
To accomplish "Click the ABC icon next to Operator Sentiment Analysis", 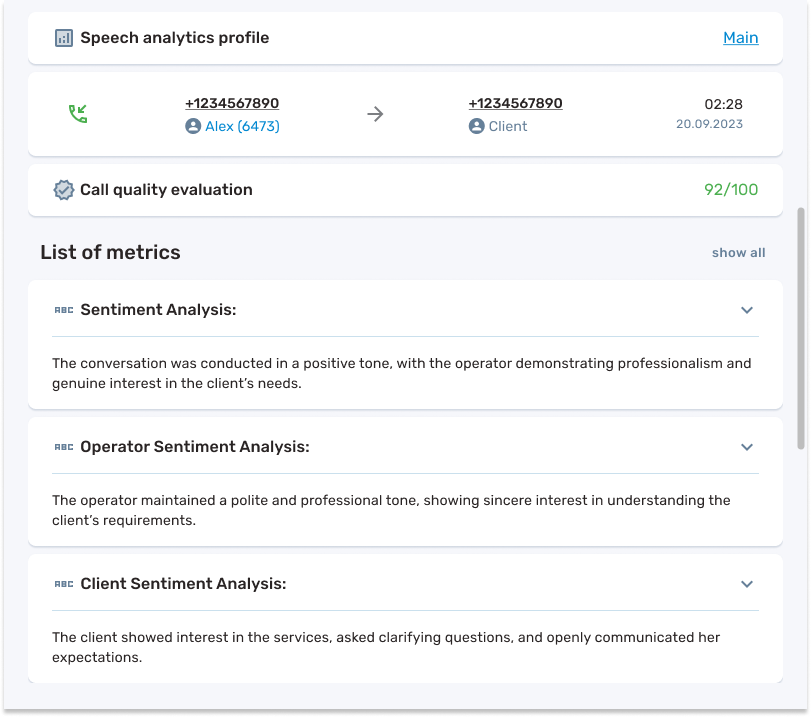I will (x=64, y=447).
